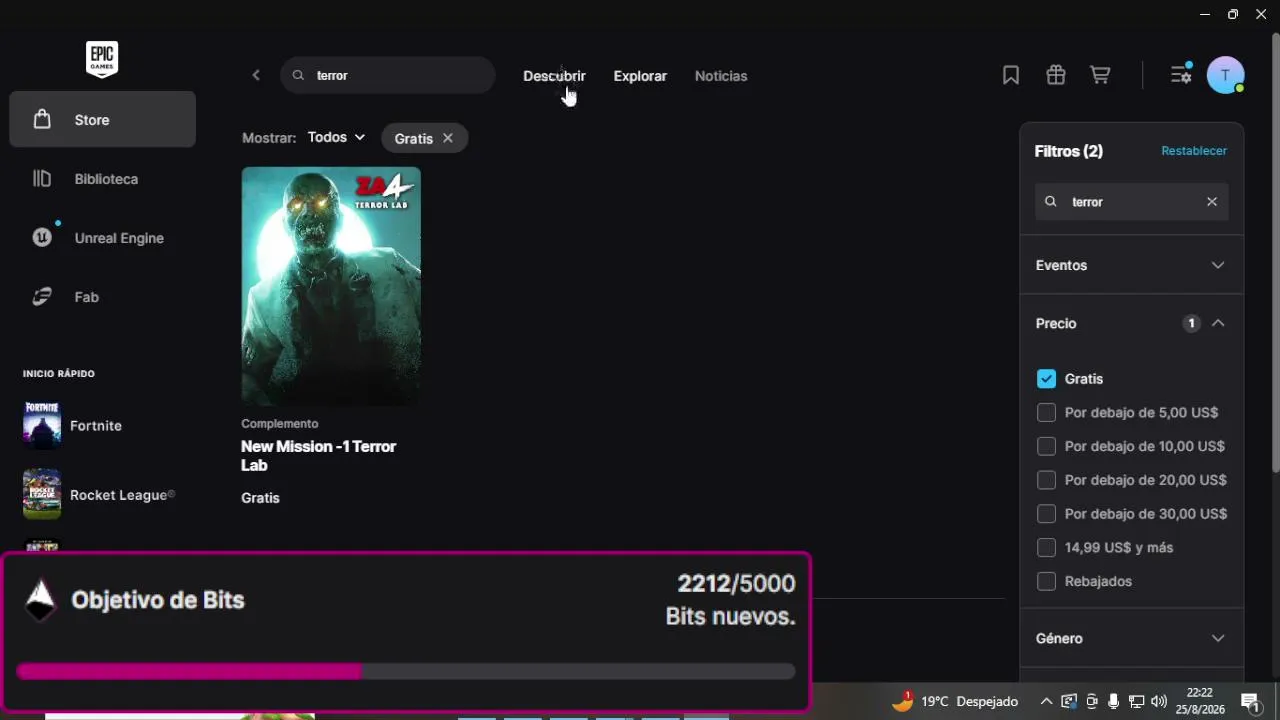Collapse the Precio filter section
Viewport: 1280px width, 720px height.
[1131, 323]
